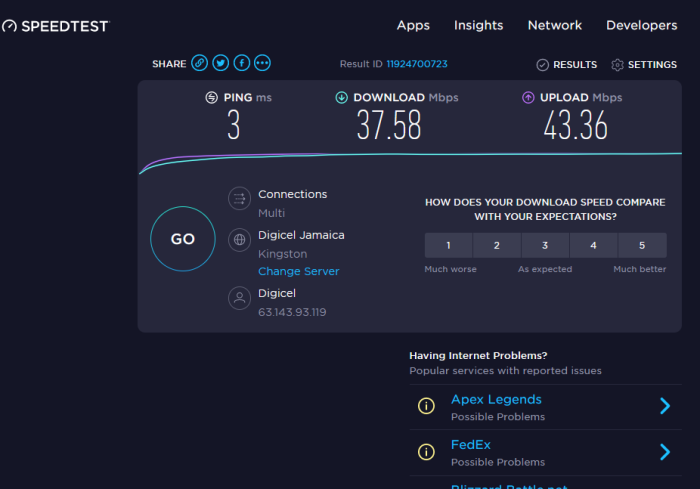Open more share options icon
This screenshot has width=700, height=489.
pyautogui.click(x=263, y=63)
